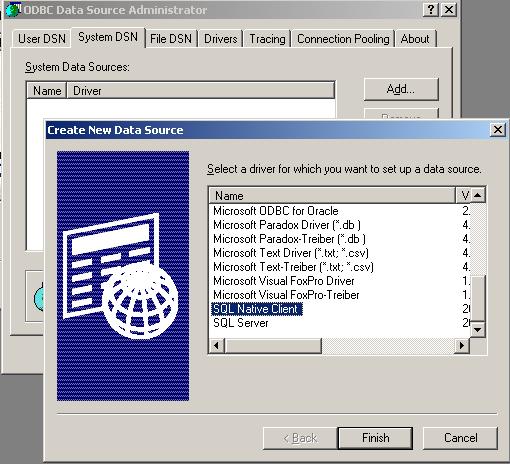Click the horizontal scroll right arrow
Viewport: 510px width, 464px height.
coord(462,345)
